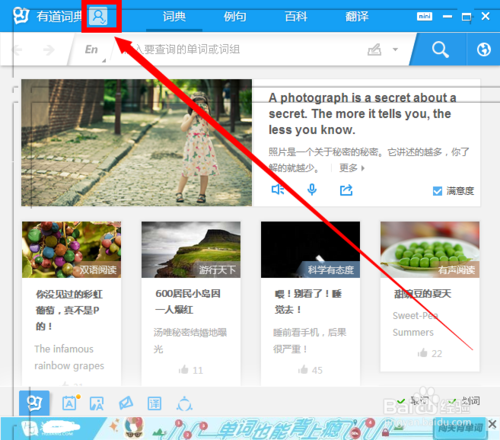Open the rainbow grapes article thumbnail
Image resolution: width=500 pixels, height=440 pixels.
(71, 250)
